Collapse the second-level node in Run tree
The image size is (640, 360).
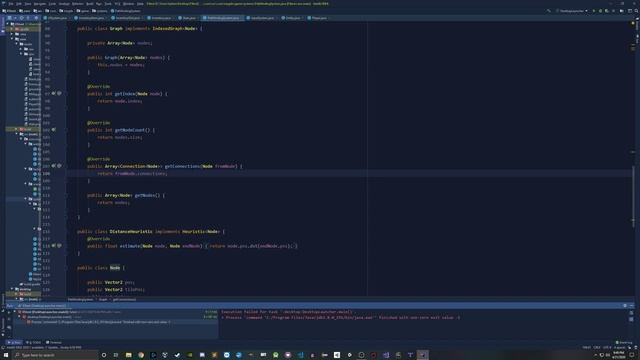coord(19,317)
